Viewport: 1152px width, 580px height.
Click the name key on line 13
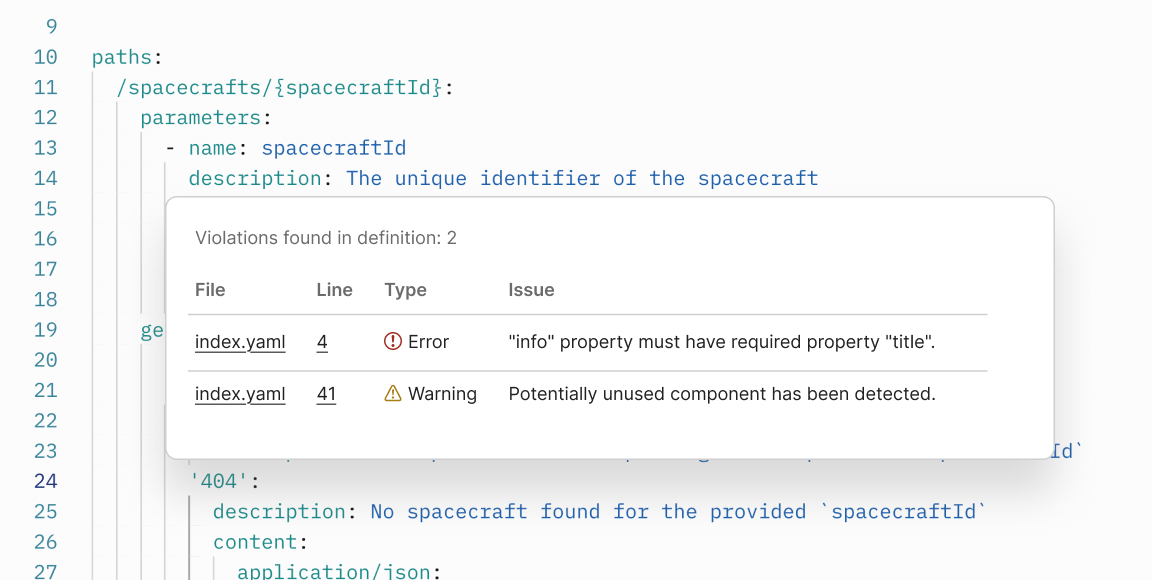[x=213, y=148]
